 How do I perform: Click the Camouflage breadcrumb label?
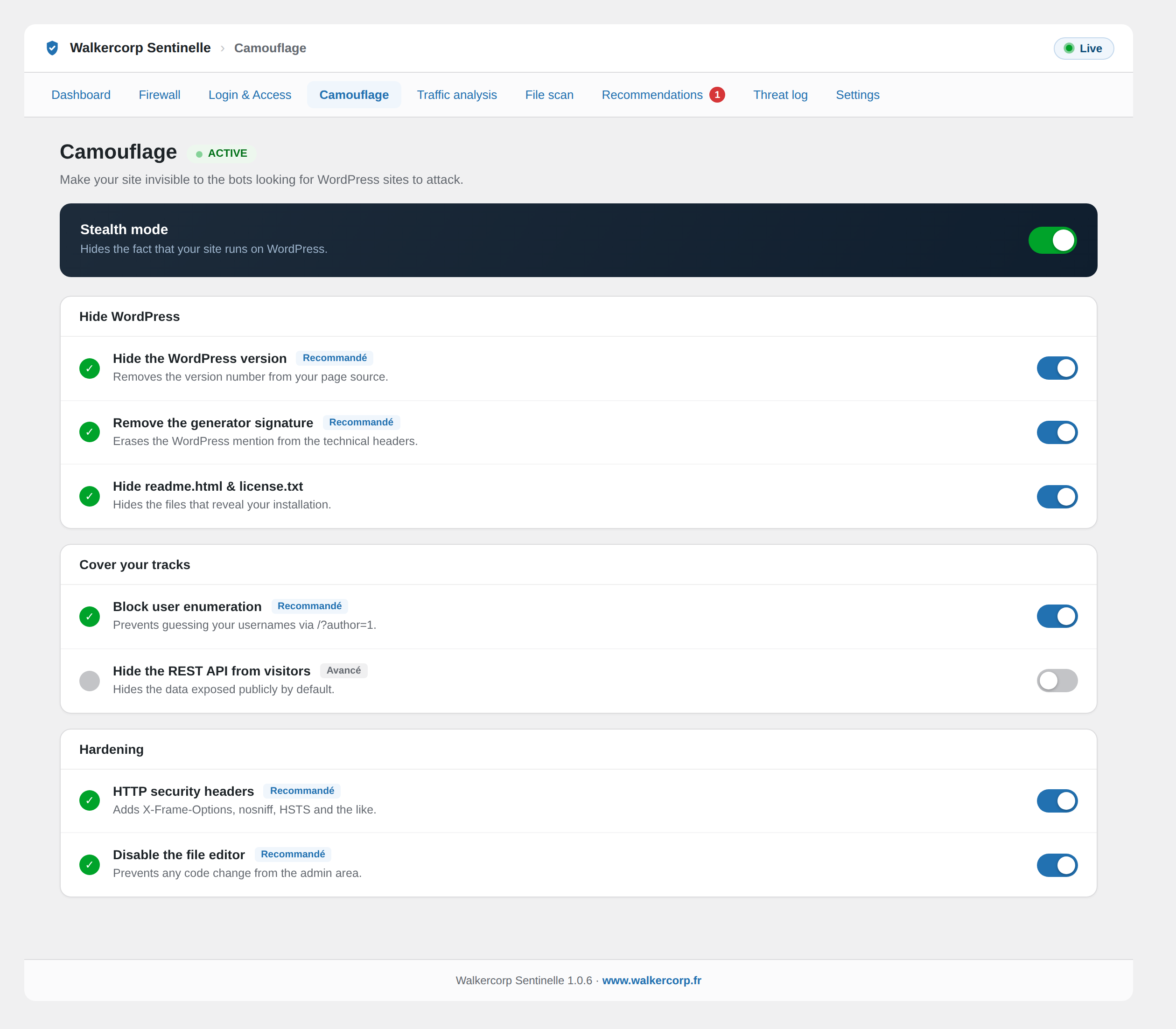click(x=270, y=48)
